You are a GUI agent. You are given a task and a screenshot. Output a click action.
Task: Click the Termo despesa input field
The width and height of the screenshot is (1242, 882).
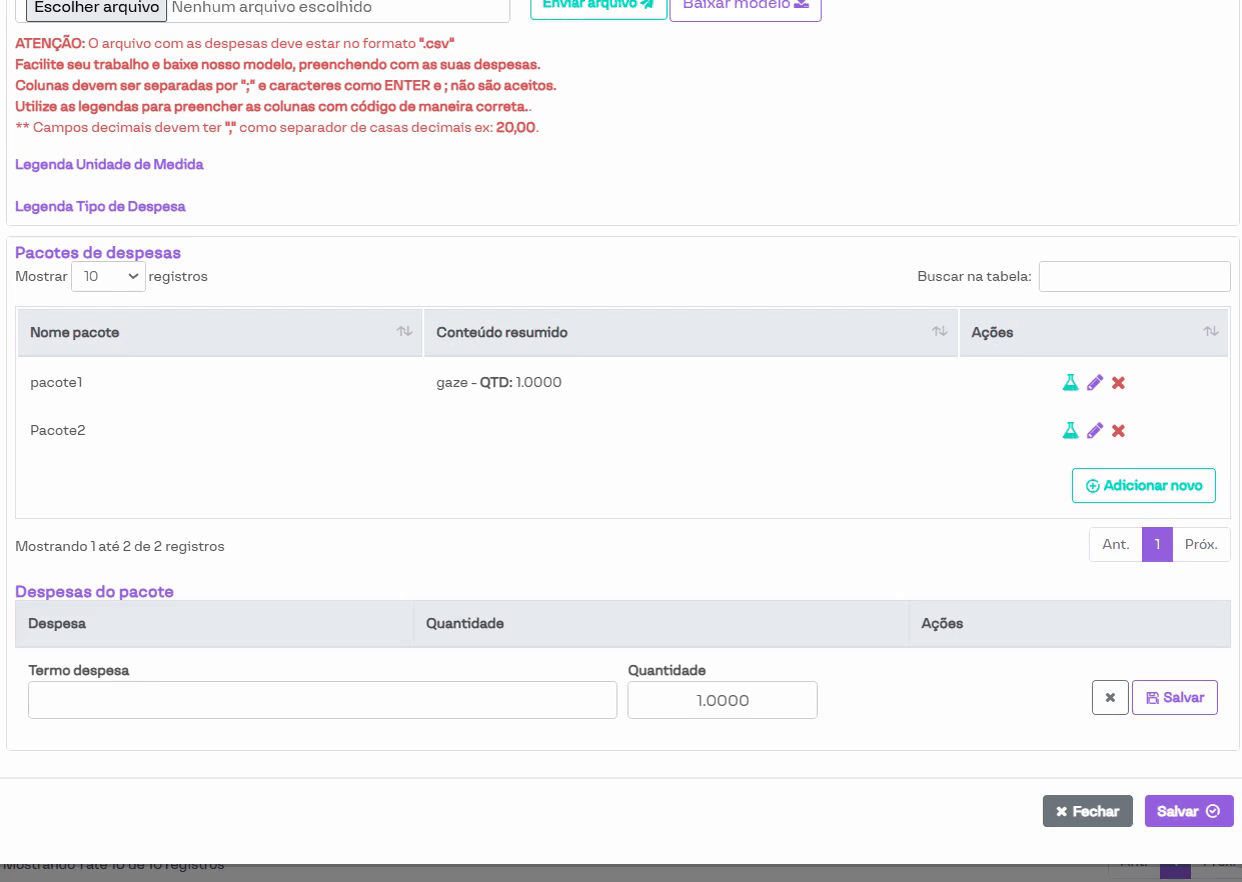322,700
